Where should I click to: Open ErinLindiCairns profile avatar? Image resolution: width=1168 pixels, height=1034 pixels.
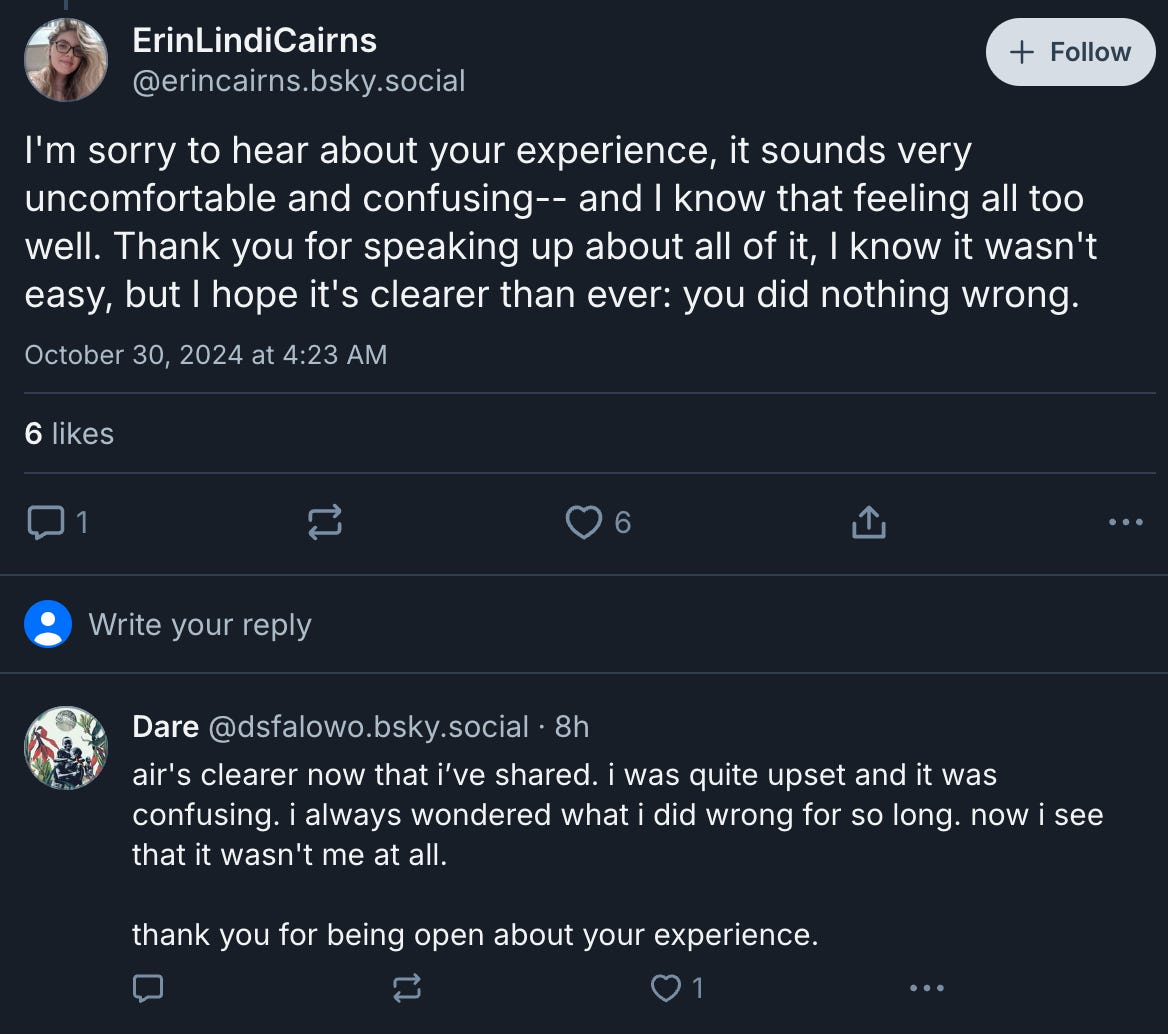pyautogui.click(x=66, y=60)
